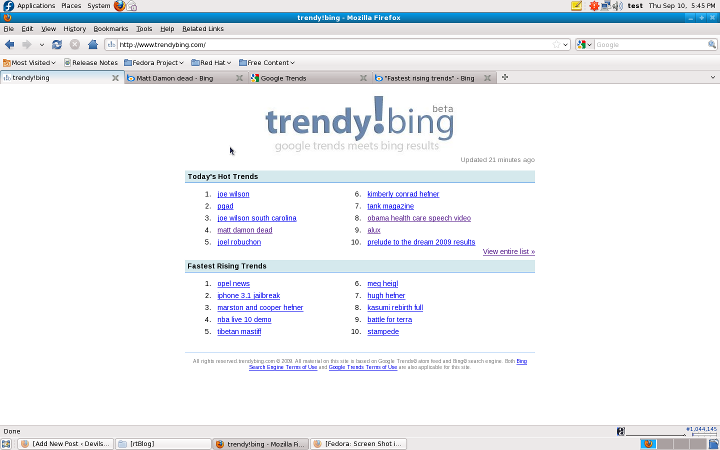Open the opel news trend link
This screenshot has height=450, width=720.
pyautogui.click(x=233, y=284)
